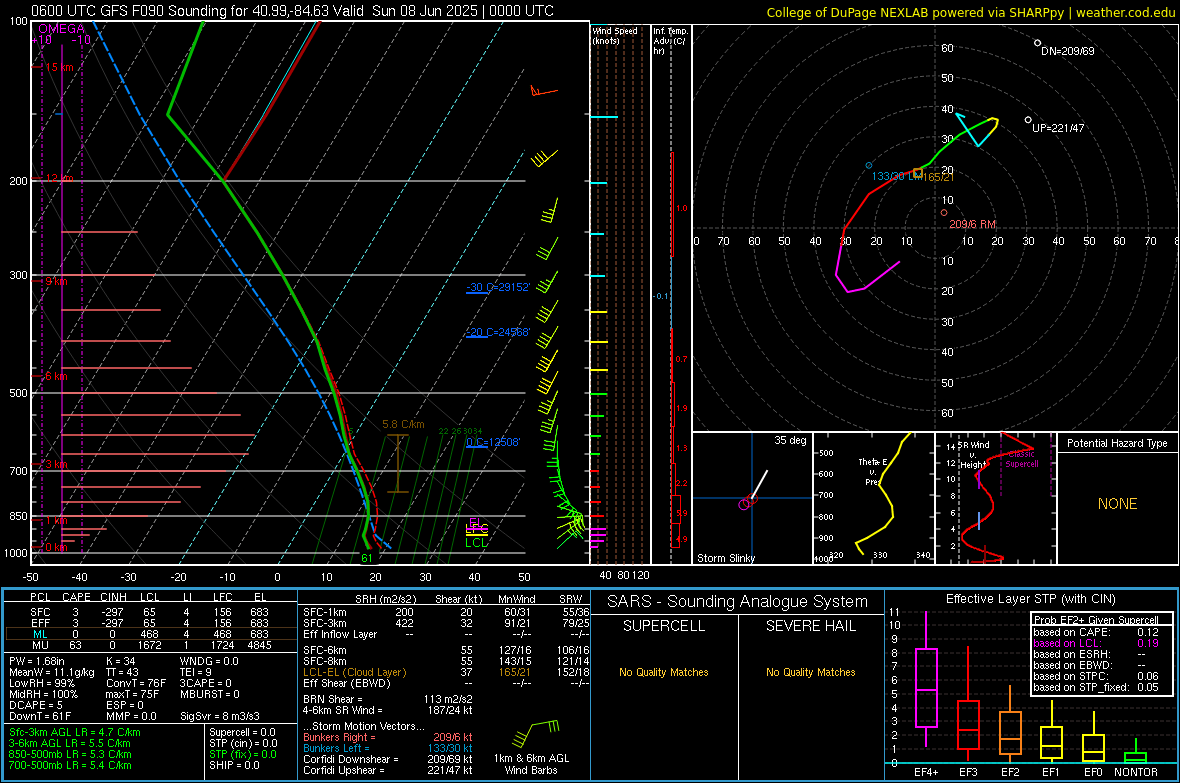The image size is (1180, 783).
Task: Click the Theta-E v. Pres label
Action: click(x=872, y=471)
